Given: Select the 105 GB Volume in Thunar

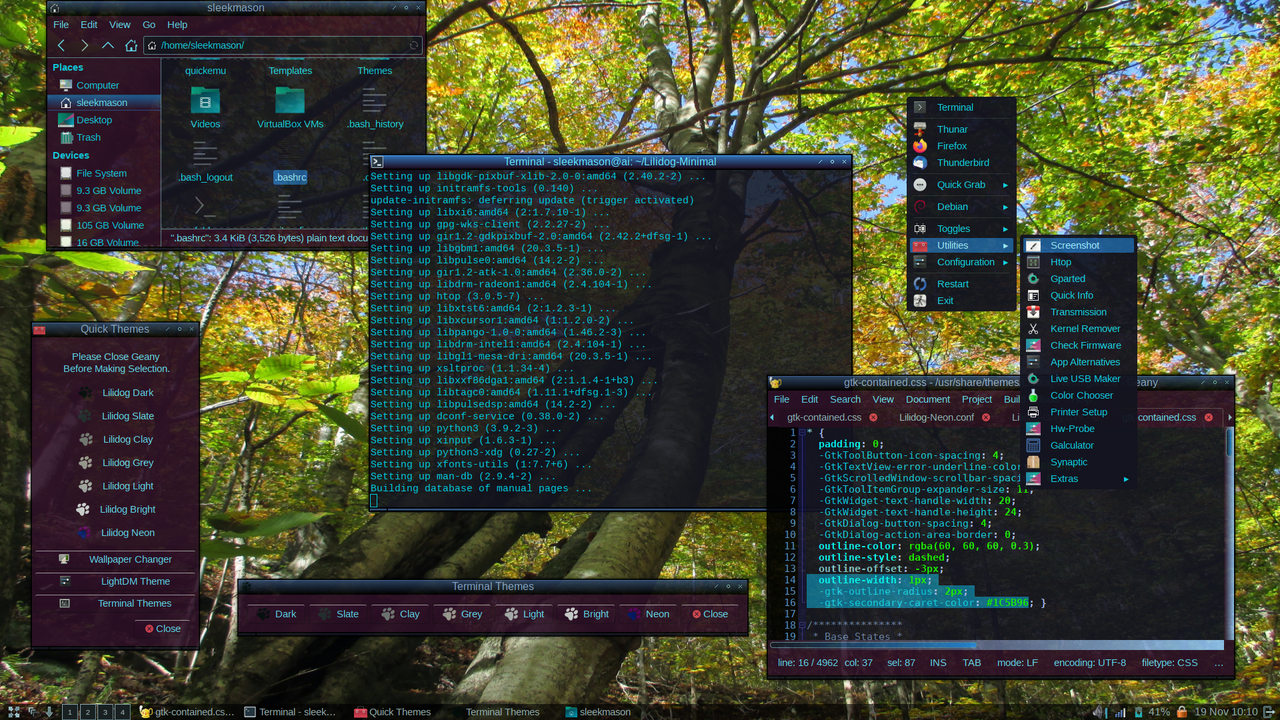Looking at the screenshot, I should point(104,225).
